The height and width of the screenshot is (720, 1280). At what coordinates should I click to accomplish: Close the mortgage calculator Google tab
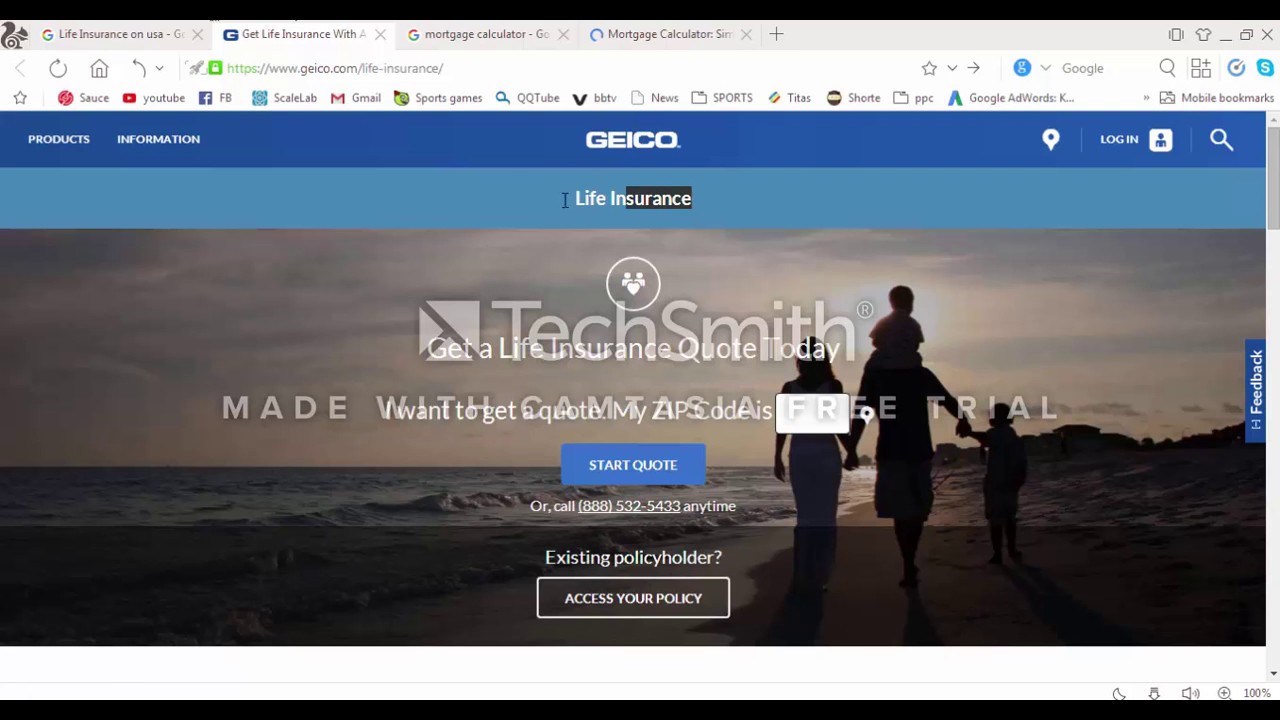(x=563, y=34)
